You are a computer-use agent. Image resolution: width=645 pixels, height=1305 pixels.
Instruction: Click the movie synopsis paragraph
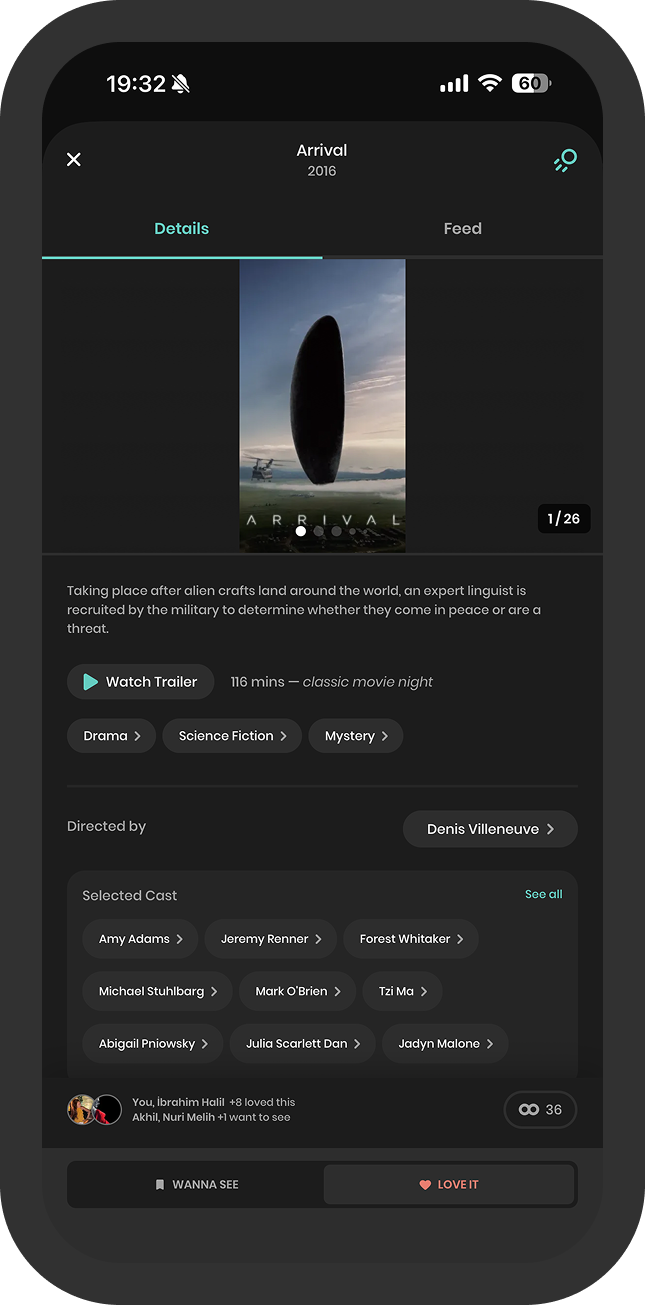tap(304, 610)
